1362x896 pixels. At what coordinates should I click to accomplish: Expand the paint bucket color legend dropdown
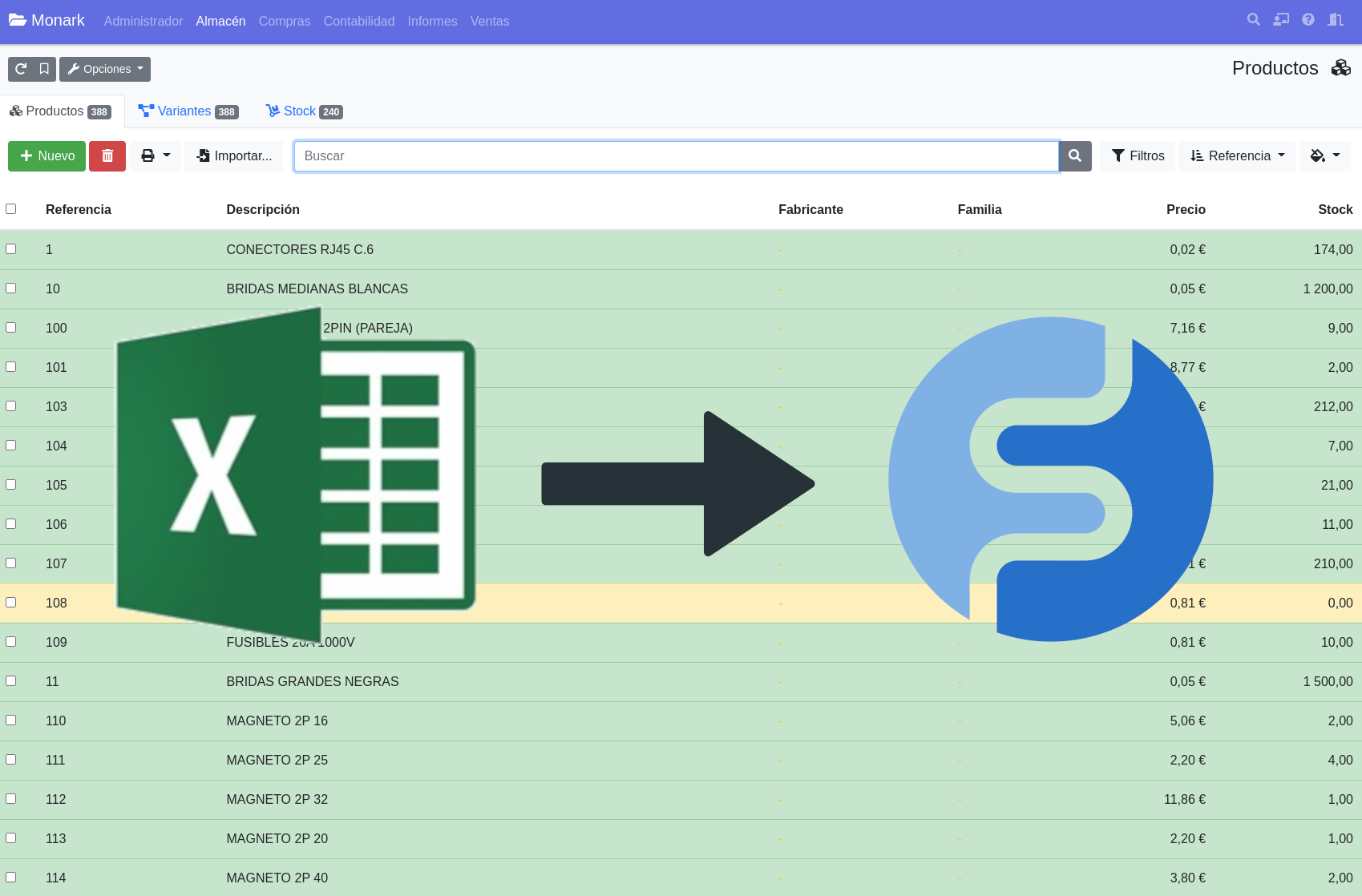pos(1325,155)
